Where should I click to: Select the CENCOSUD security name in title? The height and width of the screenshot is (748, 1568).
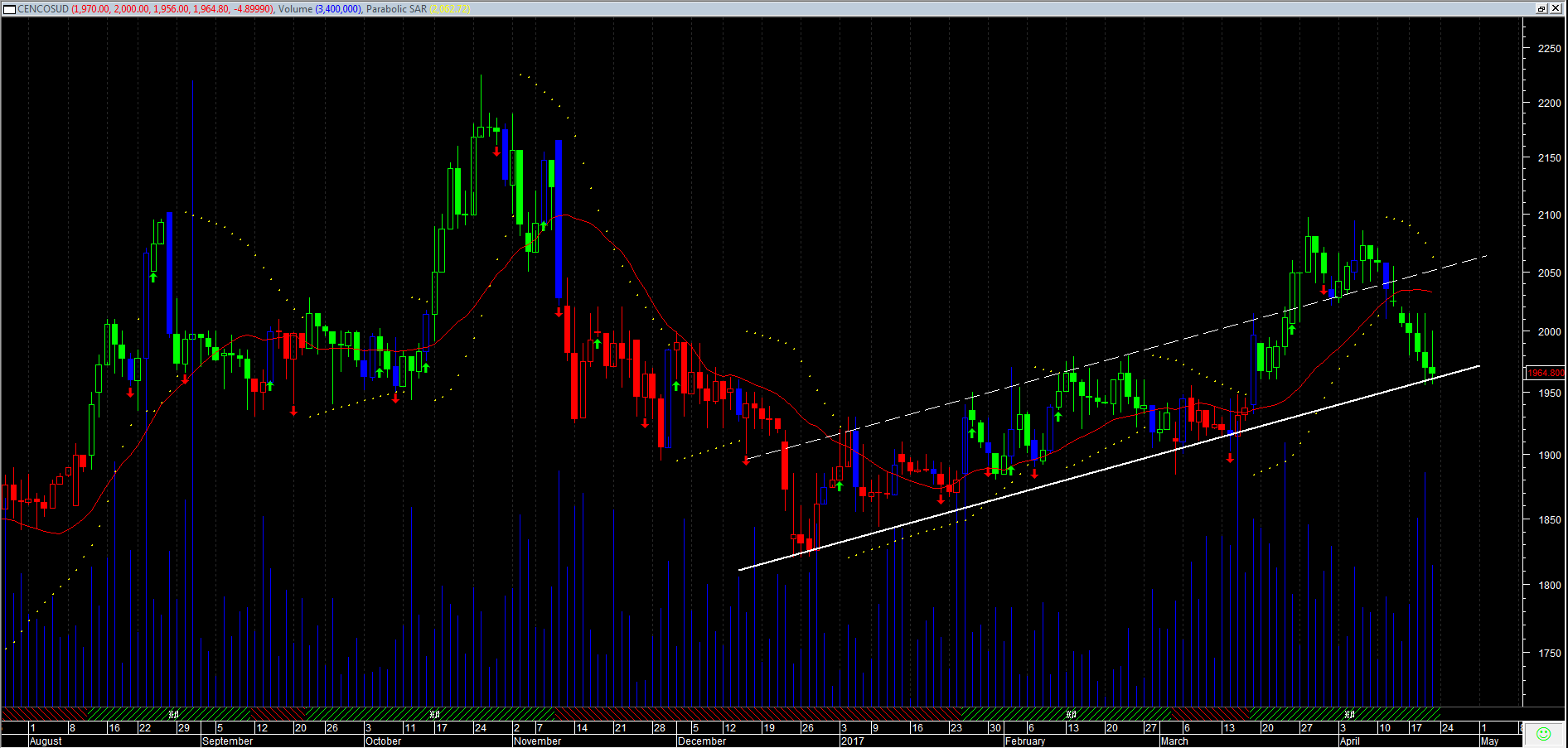point(43,9)
